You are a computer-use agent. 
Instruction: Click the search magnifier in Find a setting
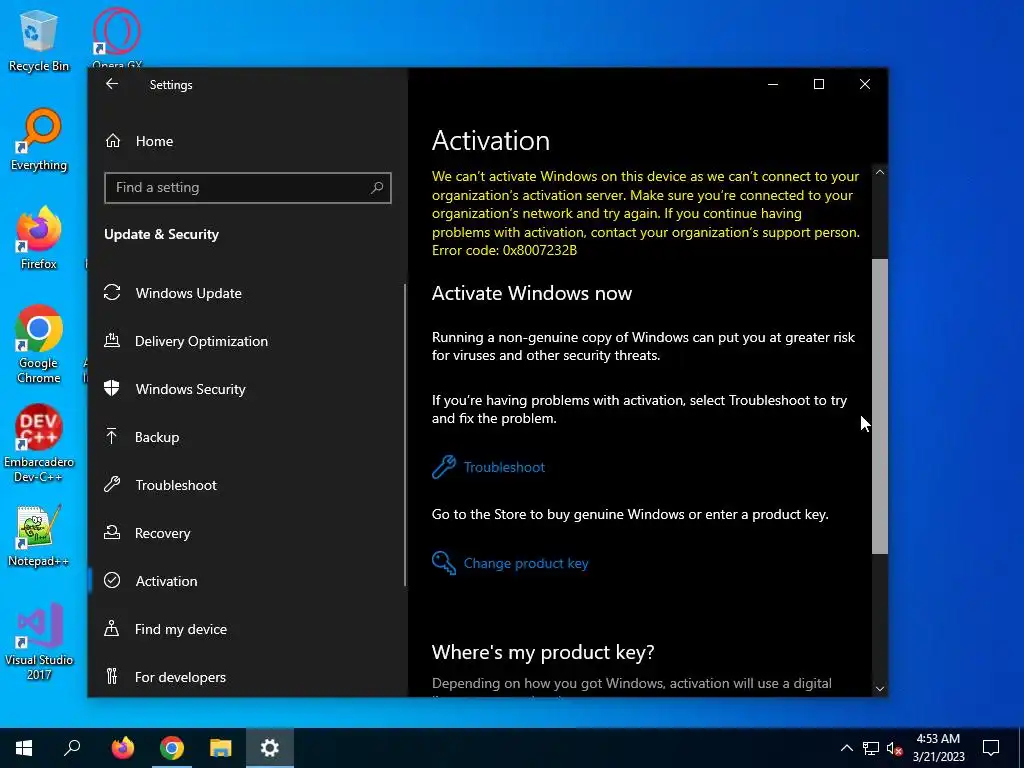click(377, 188)
